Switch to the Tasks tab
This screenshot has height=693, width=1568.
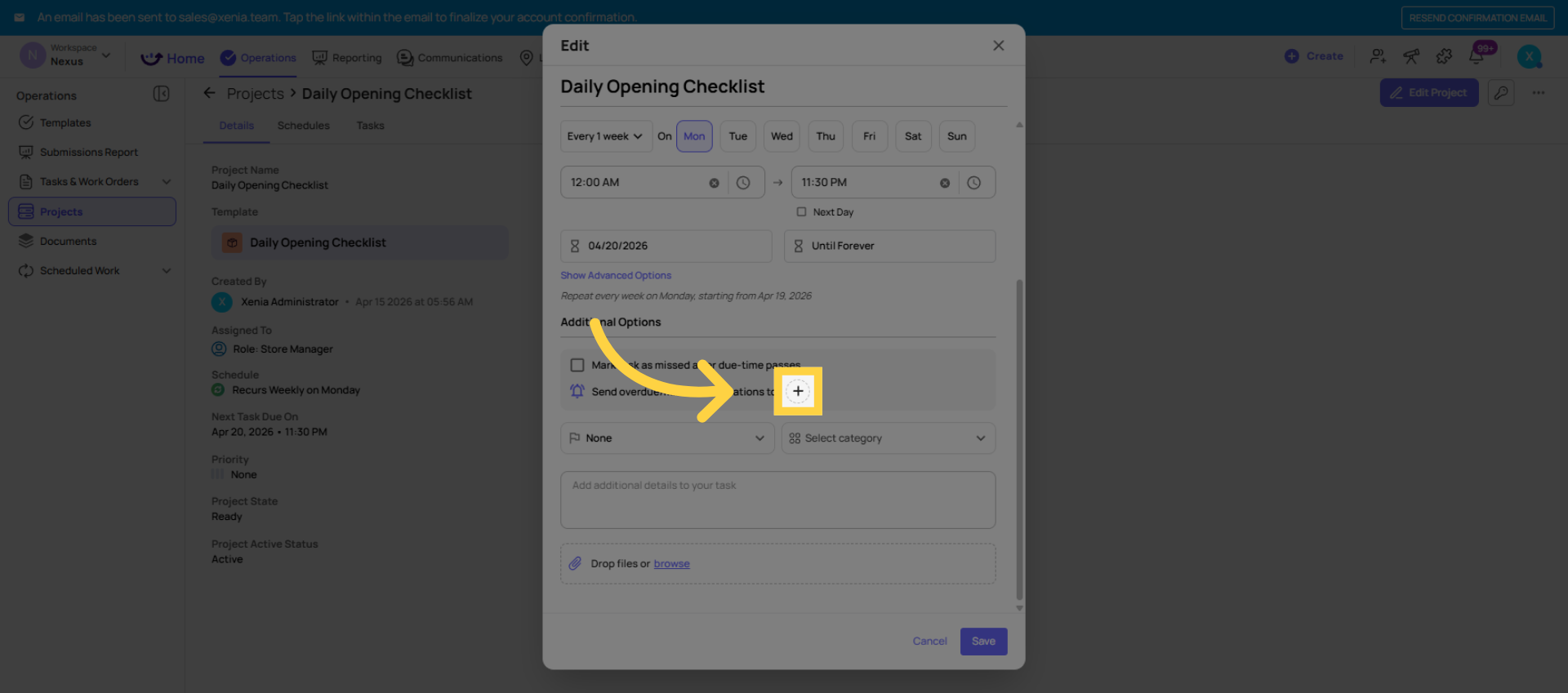pos(370,126)
